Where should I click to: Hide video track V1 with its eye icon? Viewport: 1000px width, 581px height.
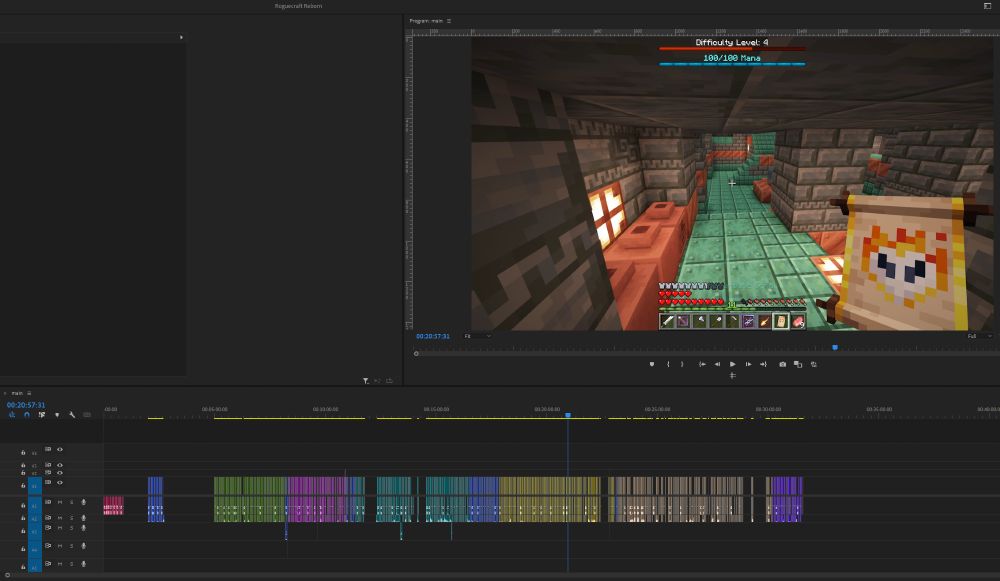pos(60,483)
